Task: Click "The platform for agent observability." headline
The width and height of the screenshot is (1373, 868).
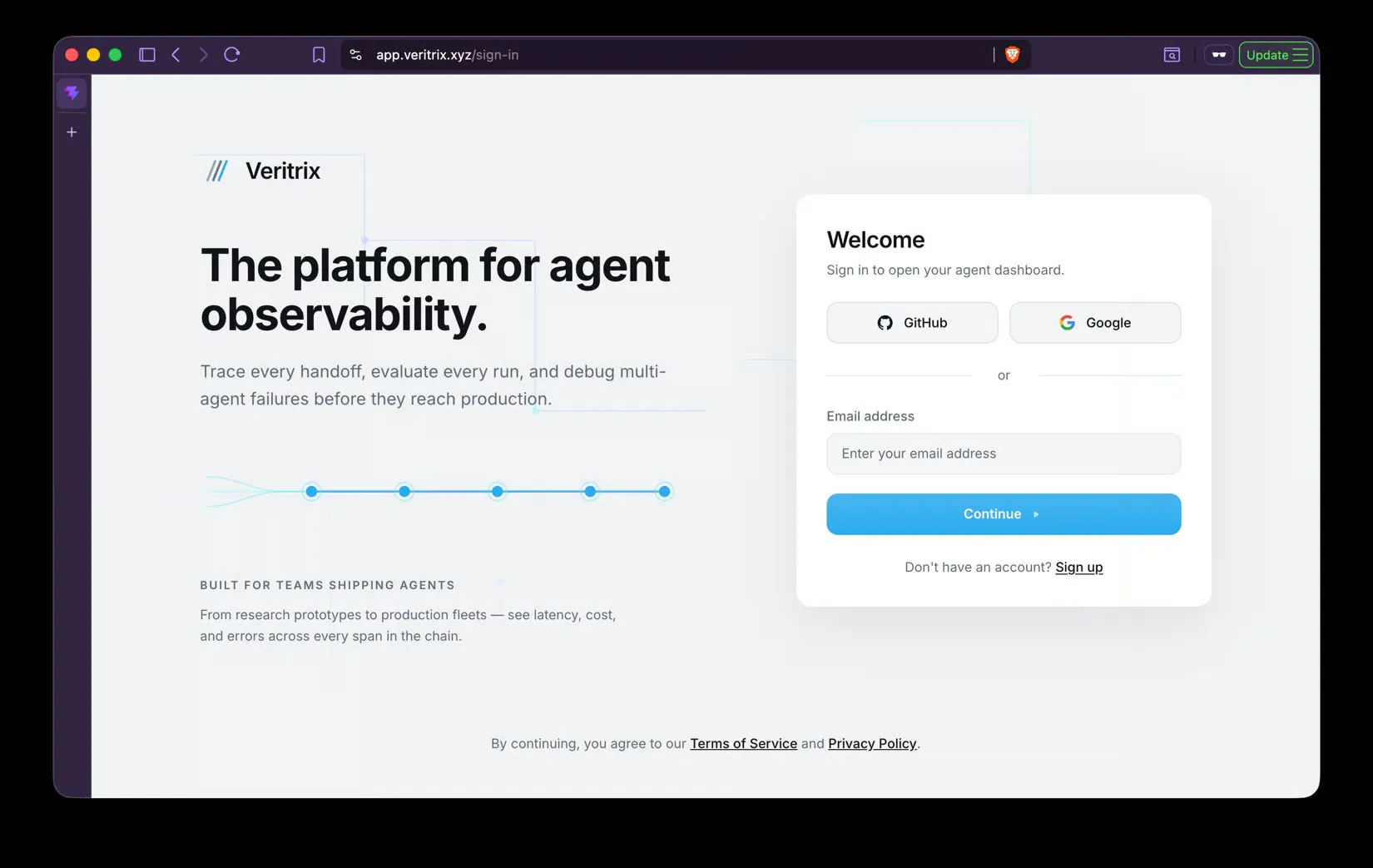Action: tap(435, 290)
